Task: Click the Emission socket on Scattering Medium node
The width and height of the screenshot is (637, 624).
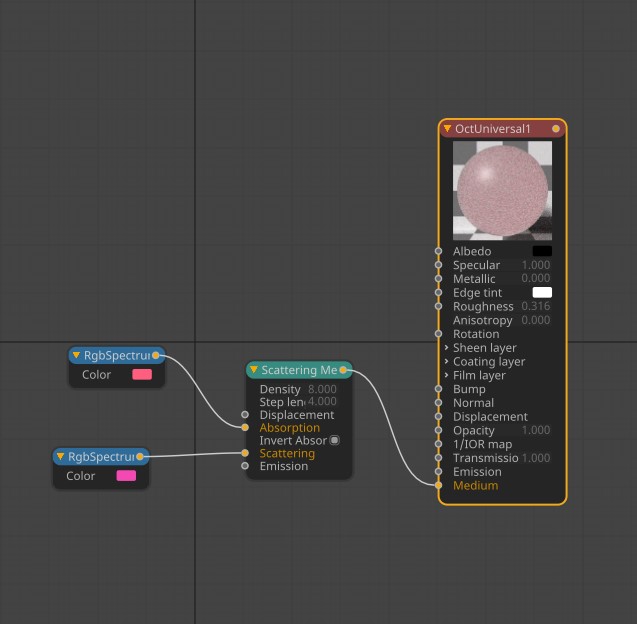Action: (245, 466)
